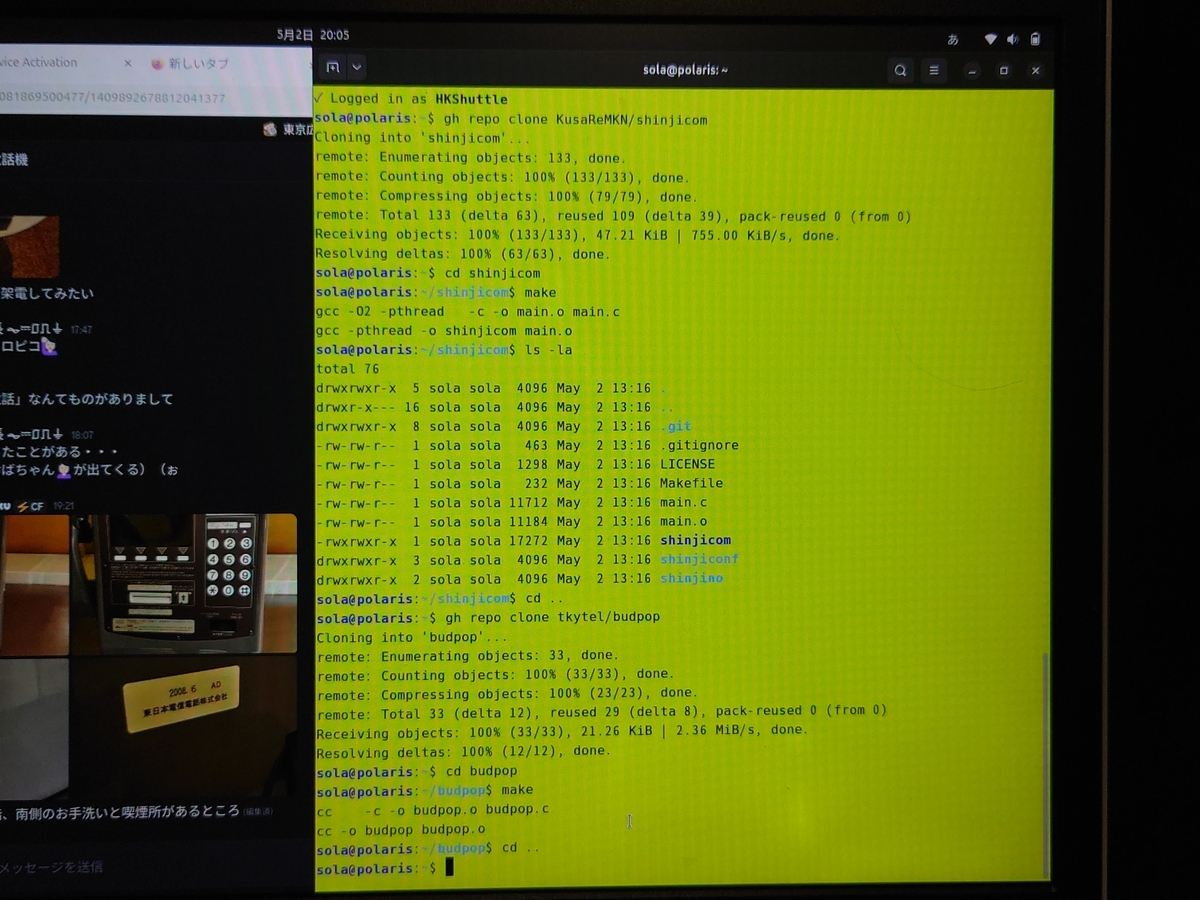Click the main.c row in listing
The image size is (1200, 900).
click(511, 502)
